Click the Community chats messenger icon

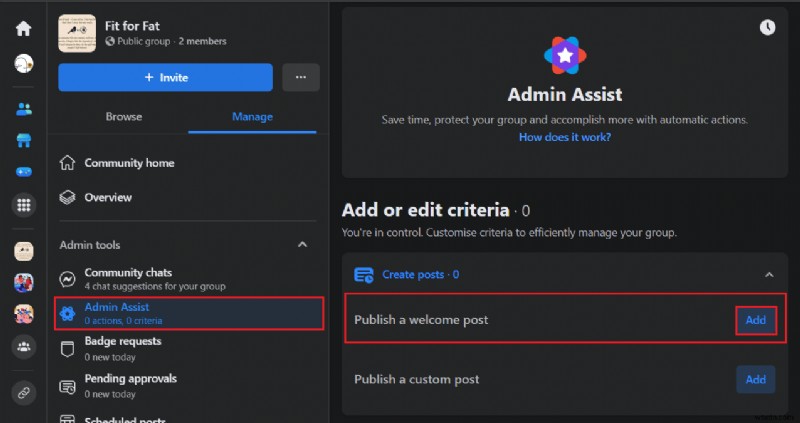pos(67,279)
